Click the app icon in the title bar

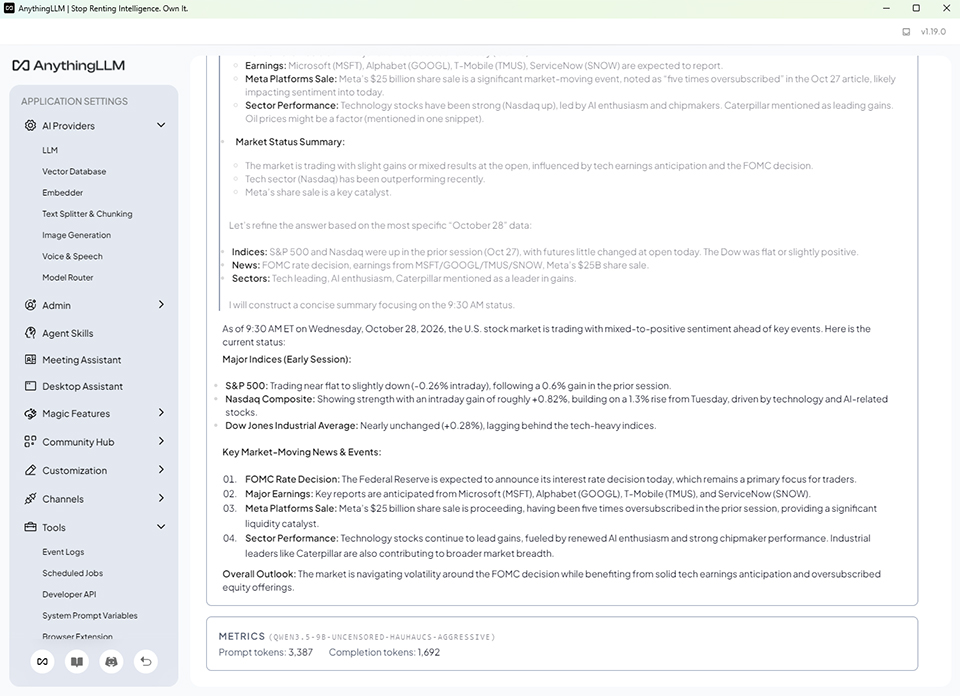(9, 9)
